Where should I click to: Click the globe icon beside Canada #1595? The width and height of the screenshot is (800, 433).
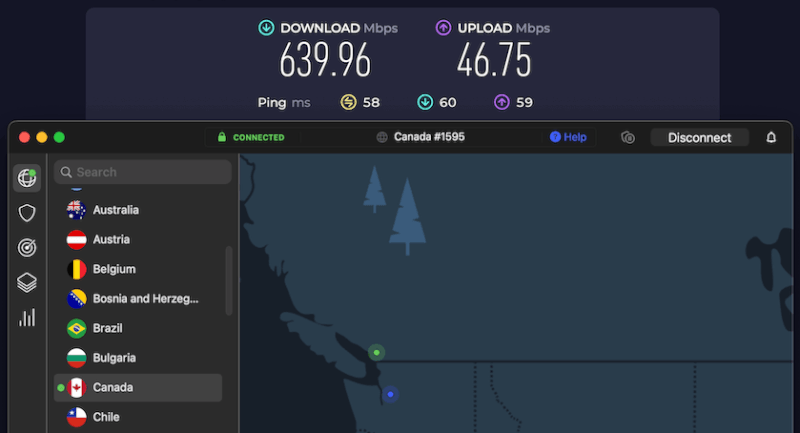pyautogui.click(x=382, y=137)
